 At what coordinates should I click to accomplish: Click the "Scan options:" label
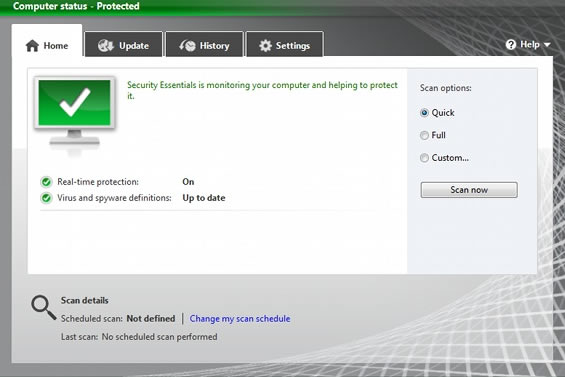(x=445, y=88)
